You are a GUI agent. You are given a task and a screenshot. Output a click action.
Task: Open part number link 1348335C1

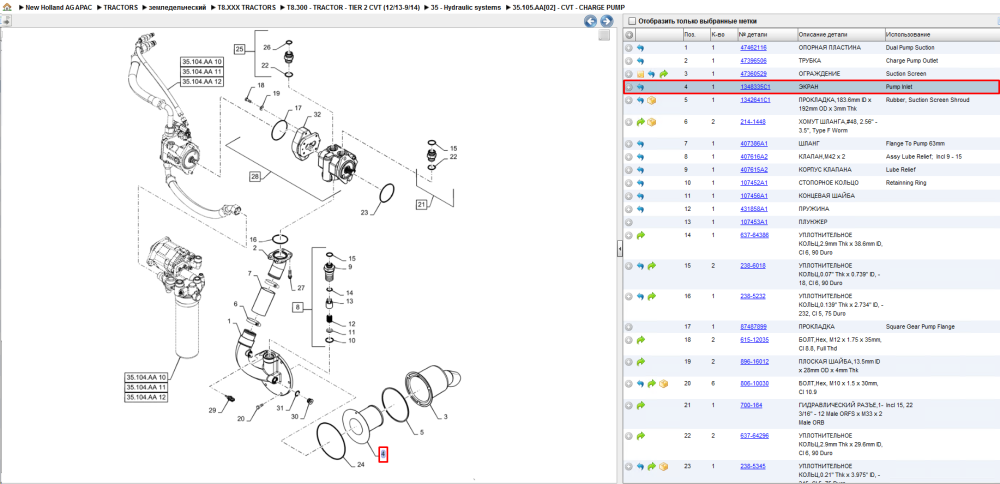pos(755,87)
